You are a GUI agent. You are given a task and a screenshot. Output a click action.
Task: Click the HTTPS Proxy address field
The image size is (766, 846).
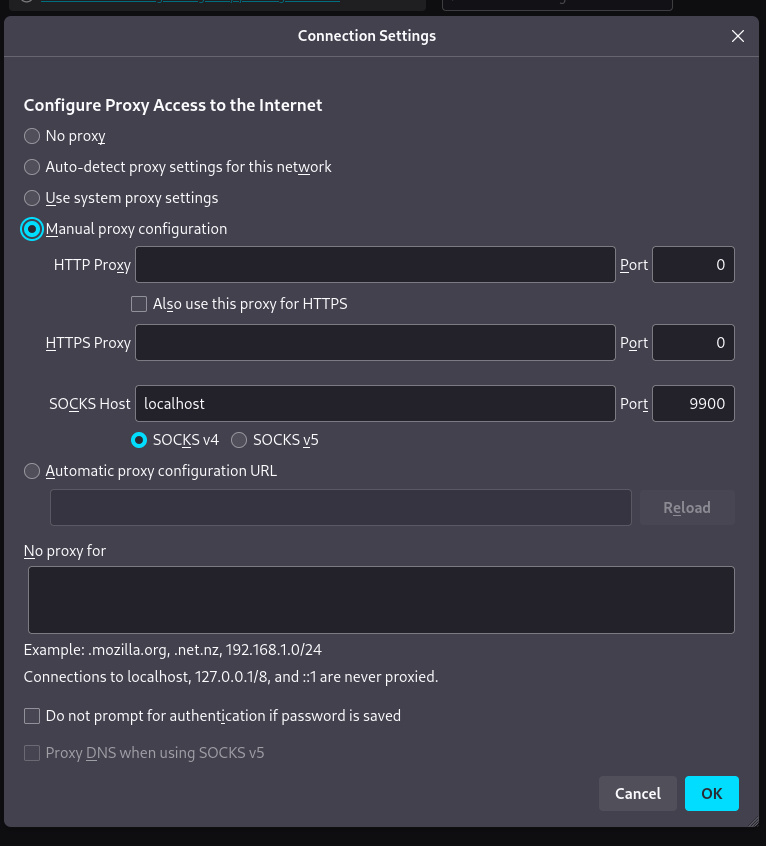375,342
